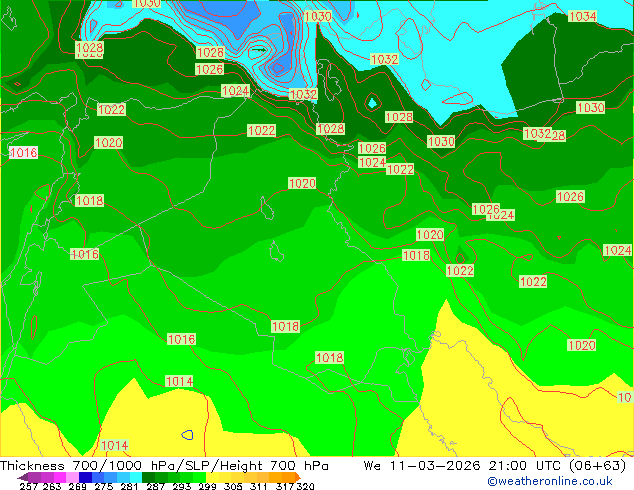
Task: Click the 299 legend value
Action: (x=207, y=486)
